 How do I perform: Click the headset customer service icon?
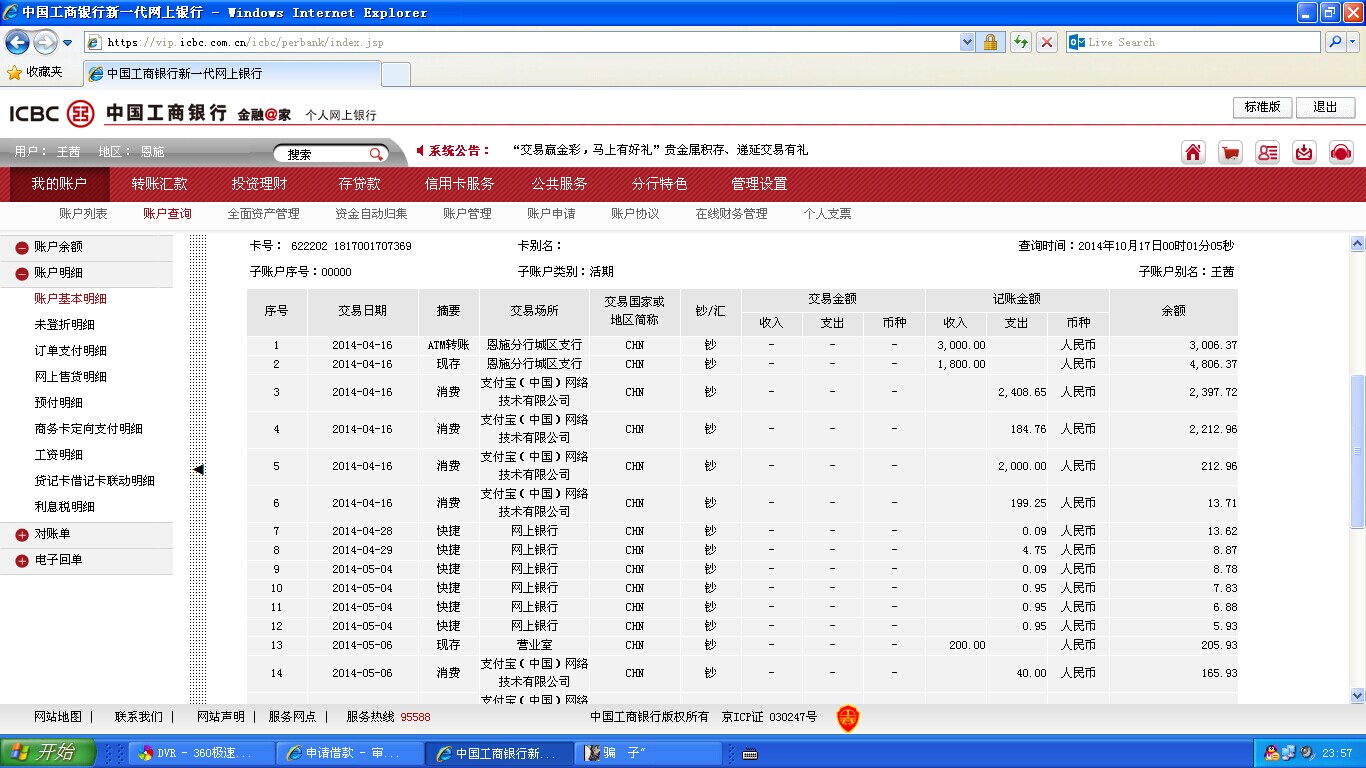1341,152
